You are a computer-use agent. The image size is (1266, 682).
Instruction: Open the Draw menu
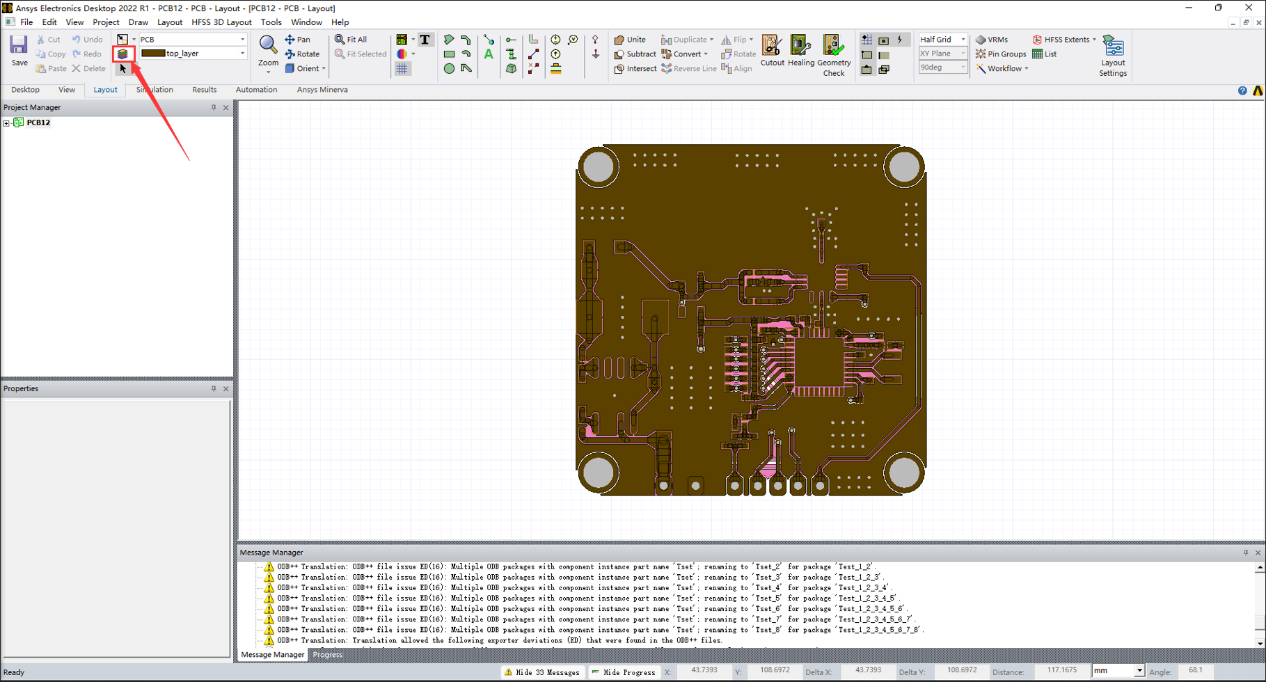pos(138,22)
